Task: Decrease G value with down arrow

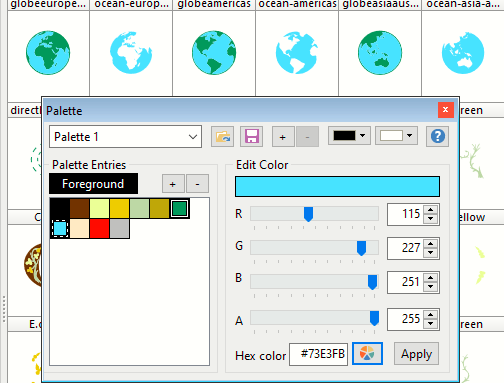Action: click(x=431, y=253)
